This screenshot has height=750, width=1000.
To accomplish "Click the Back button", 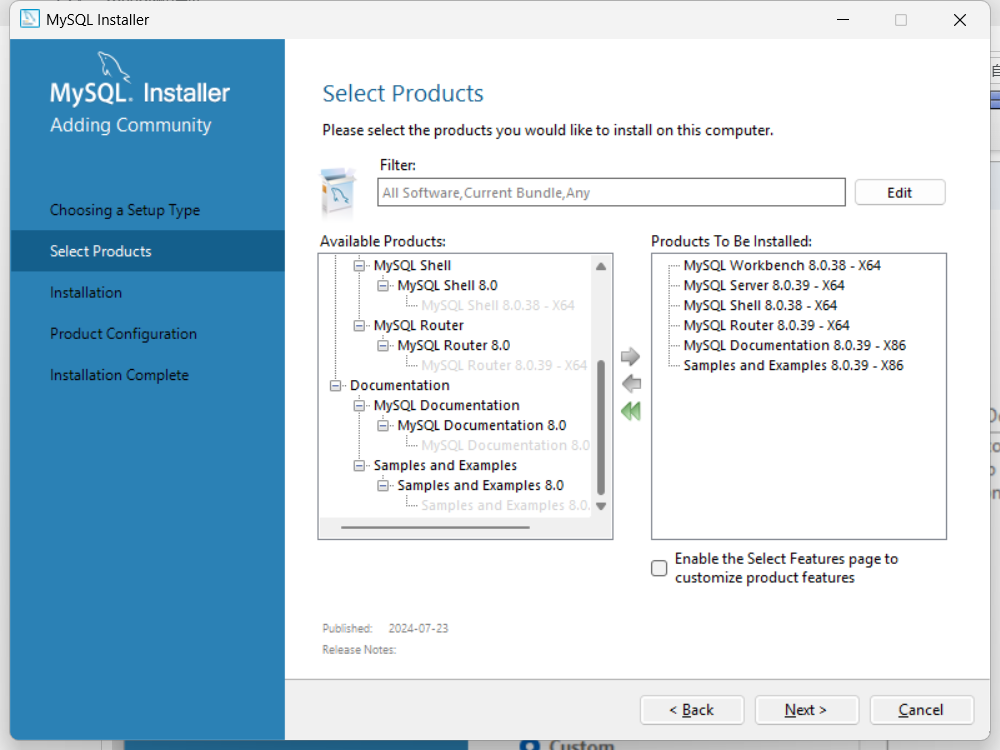I will click(x=691, y=710).
